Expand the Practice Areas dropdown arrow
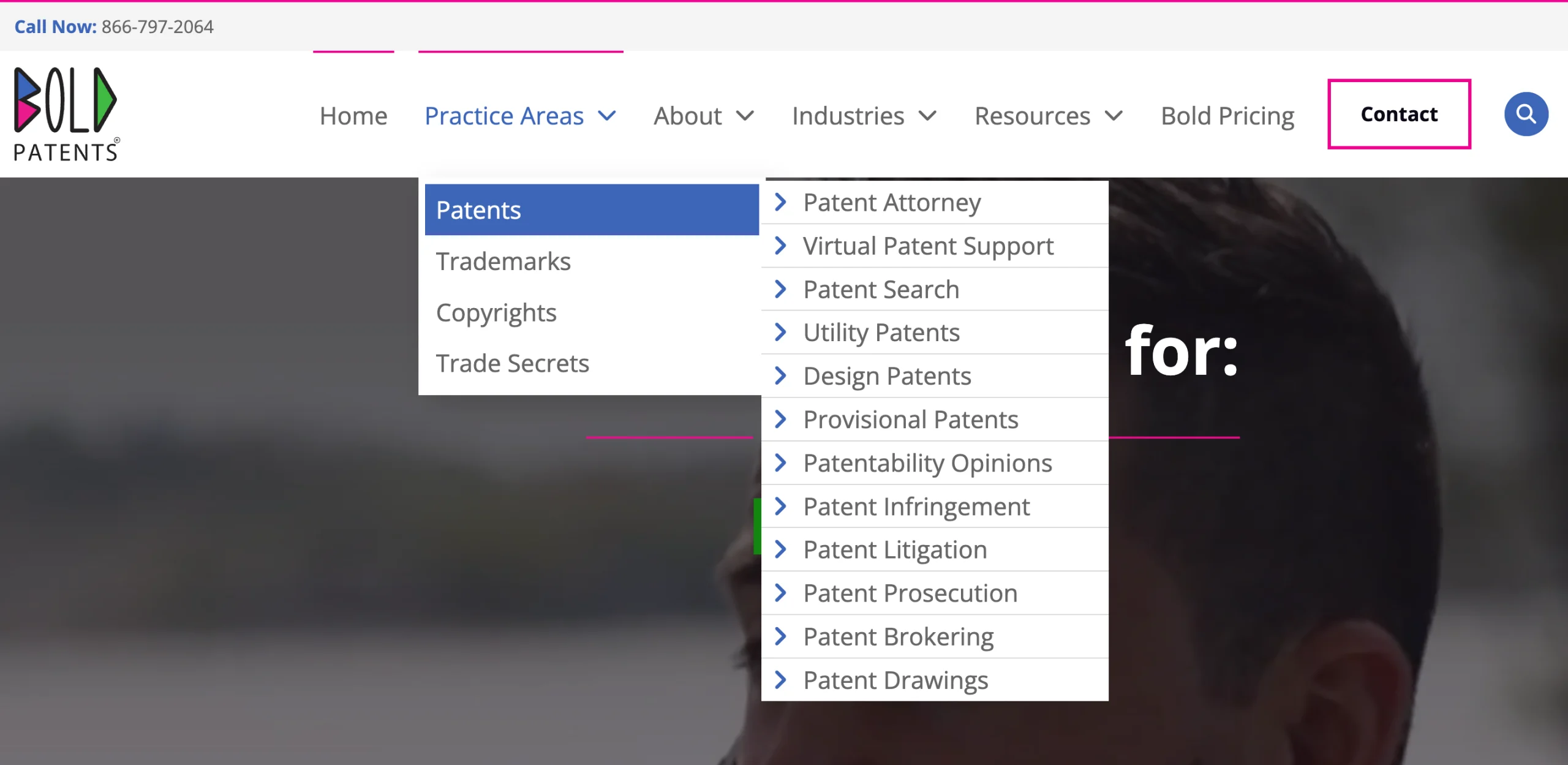Viewport: 1568px width, 765px height. point(607,116)
